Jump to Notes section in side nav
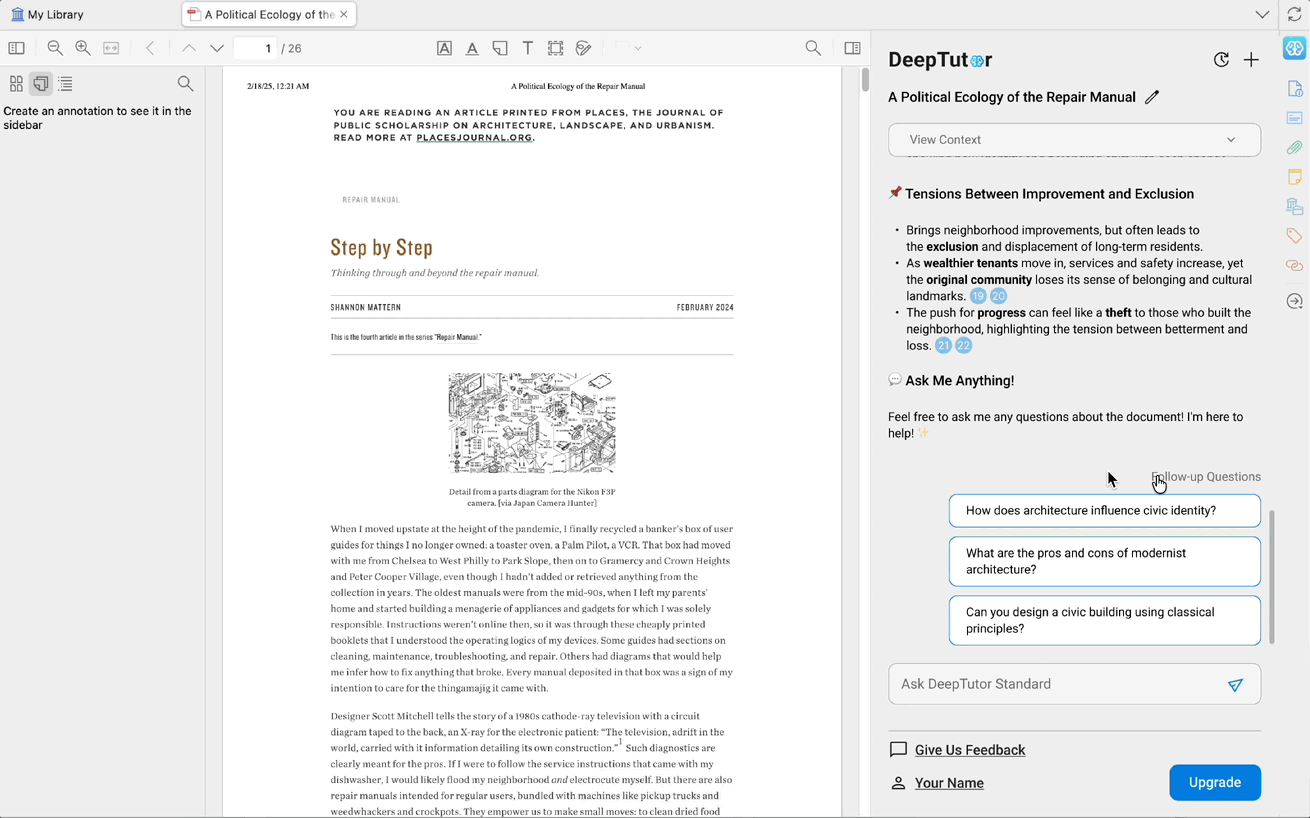The width and height of the screenshot is (1310, 818). 1295,177
